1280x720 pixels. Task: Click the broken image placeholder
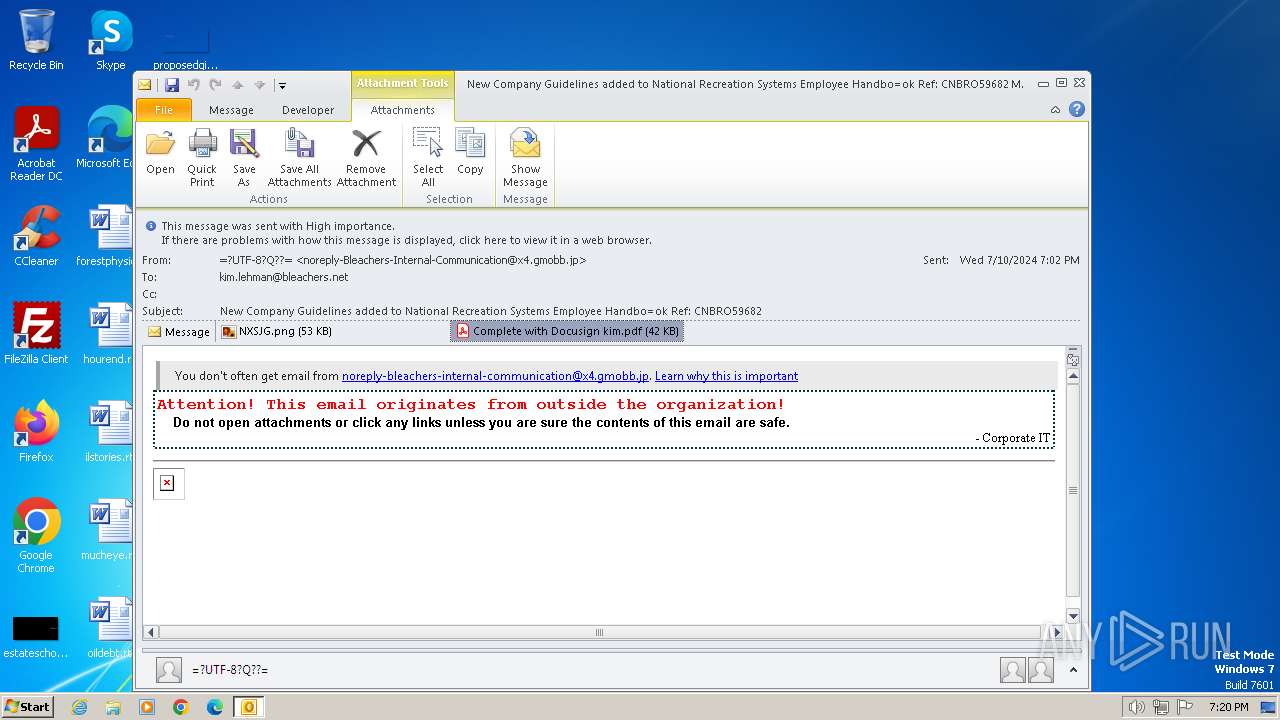[x=168, y=484]
